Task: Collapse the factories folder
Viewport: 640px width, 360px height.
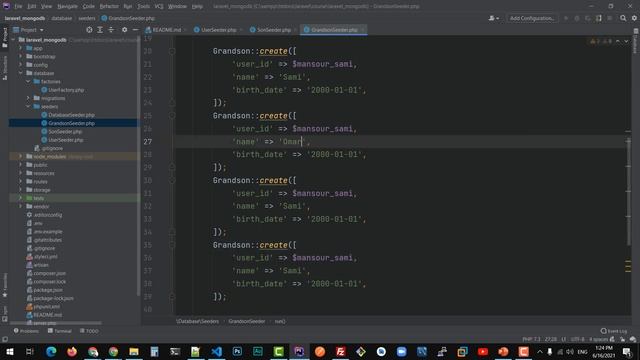Action: tap(28, 81)
